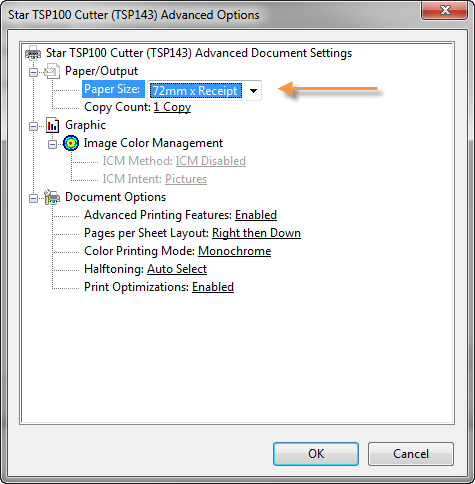Confirm settings with the OK button

[316, 454]
